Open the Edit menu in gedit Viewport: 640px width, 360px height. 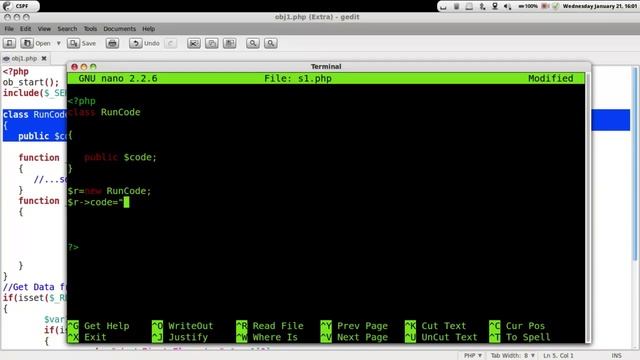pos(25,29)
